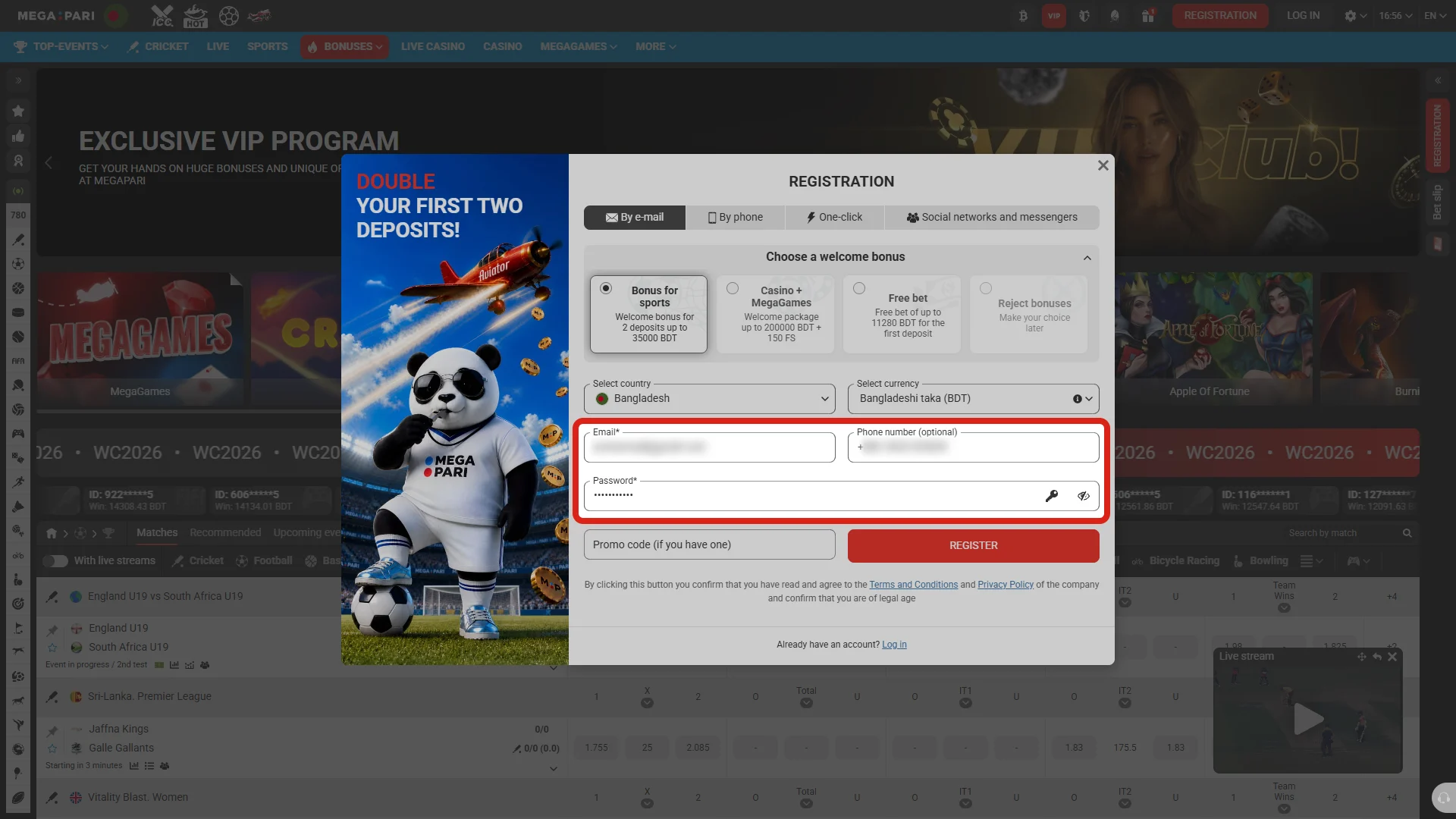
Task: Click REGISTRATION button in header
Action: coord(1220,15)
